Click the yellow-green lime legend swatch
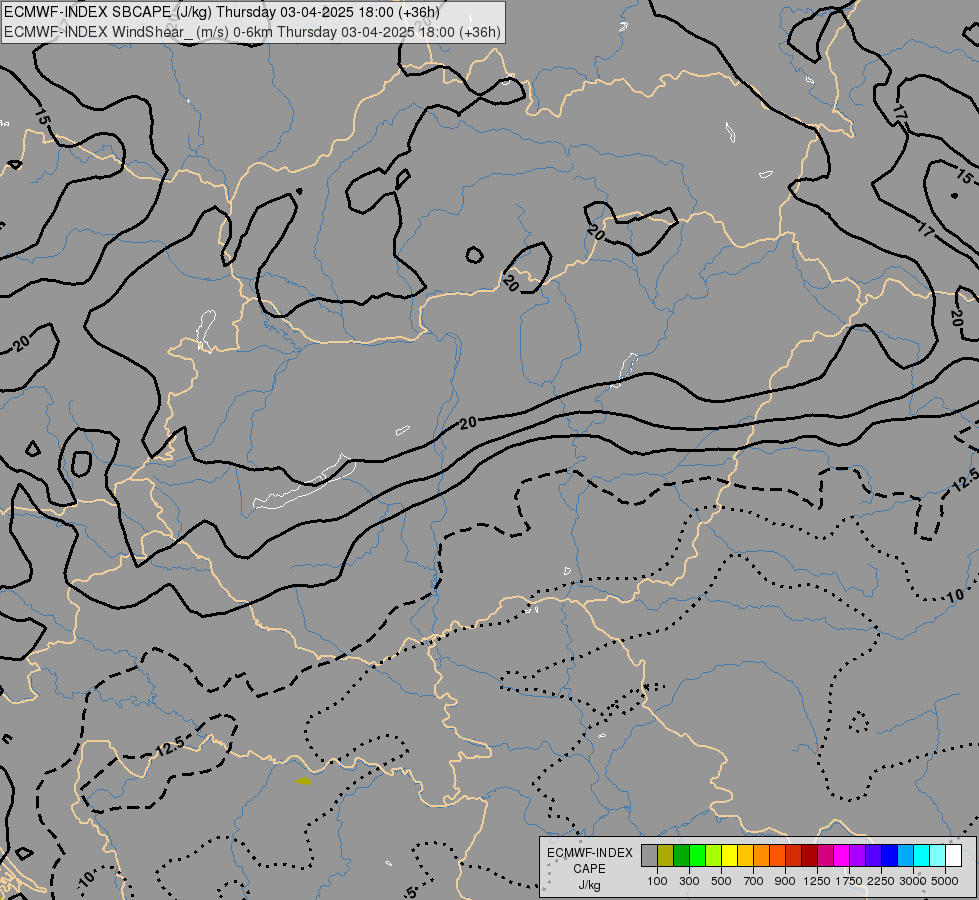Viewport: 979px width, 900px height. [714, 856]
